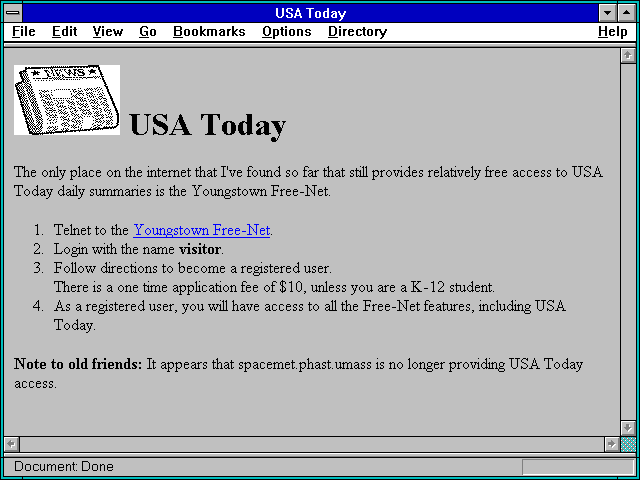The image size is (640, 480).
Task: Open the View menu
Action: pyautogui.click(x=107, y=32)
